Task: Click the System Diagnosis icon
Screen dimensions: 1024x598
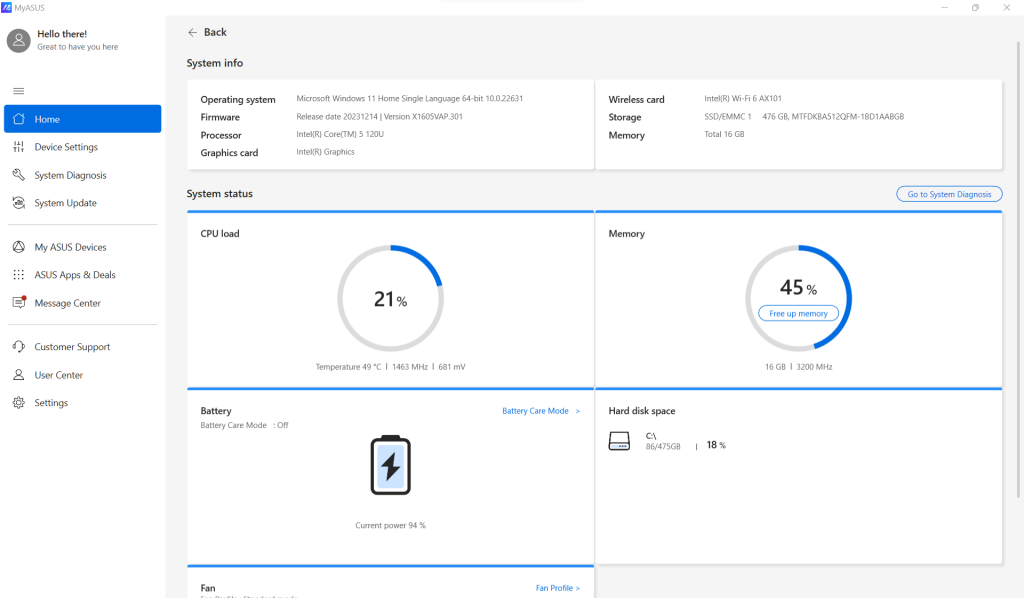Action: (x=18, y=175)
